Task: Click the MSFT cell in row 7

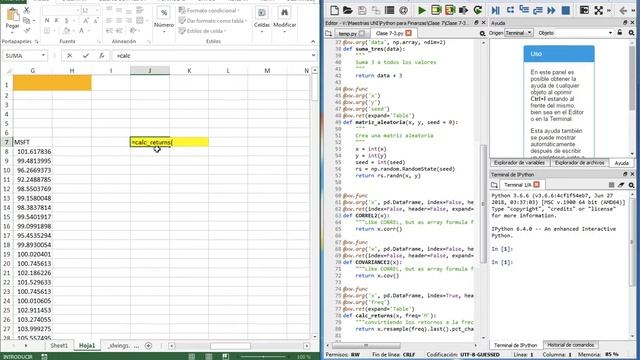Action: 33,142
